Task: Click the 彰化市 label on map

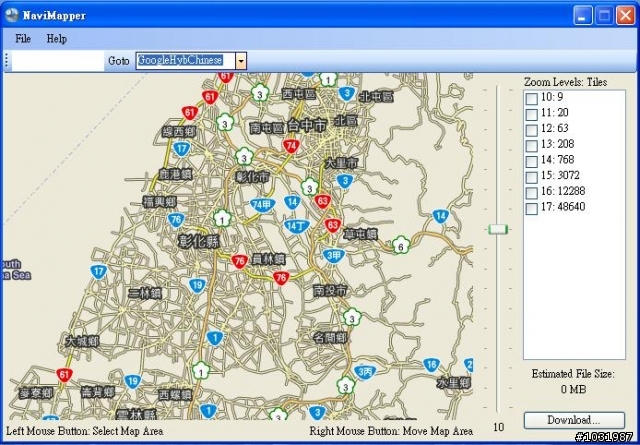Action: (253, 177)
